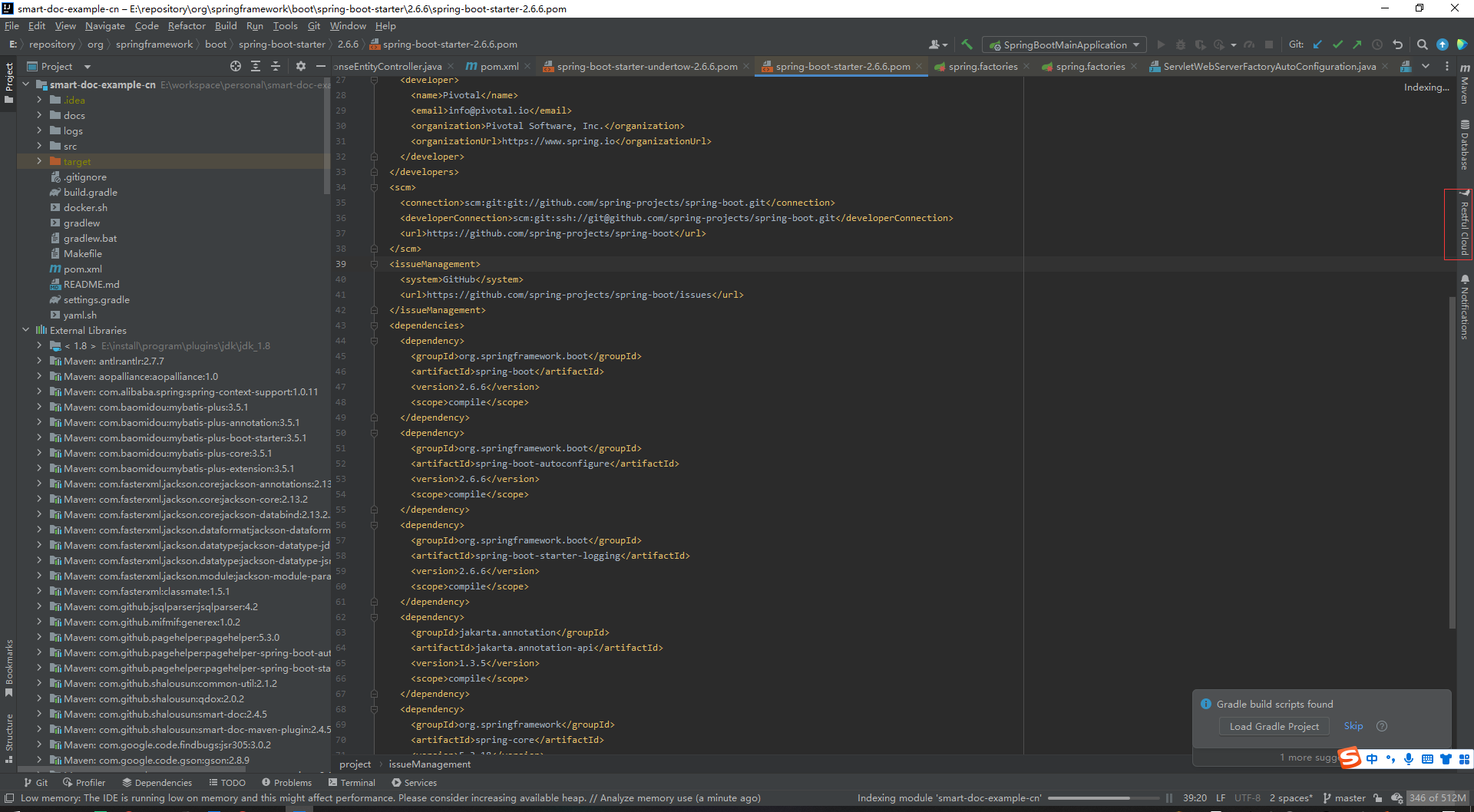Click the Build Project hammer icon
This screenshot has width=1474, height=812.
tap(967, 45)
